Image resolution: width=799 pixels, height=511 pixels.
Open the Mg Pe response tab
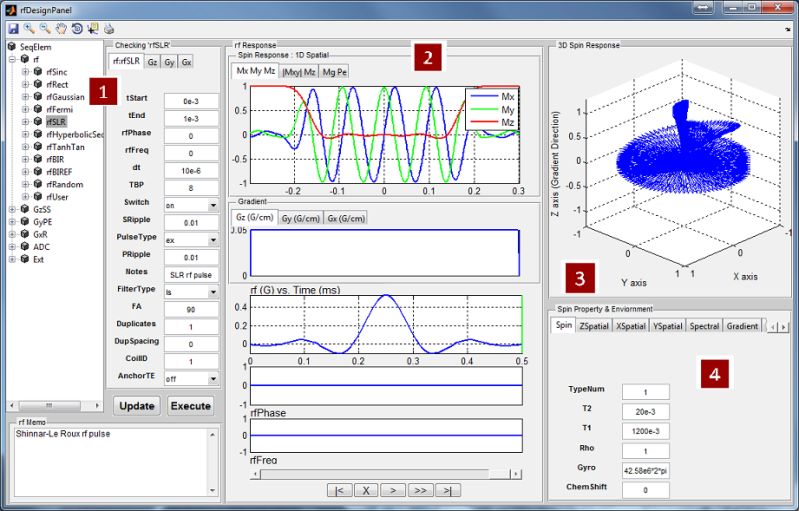pos(334,72)
